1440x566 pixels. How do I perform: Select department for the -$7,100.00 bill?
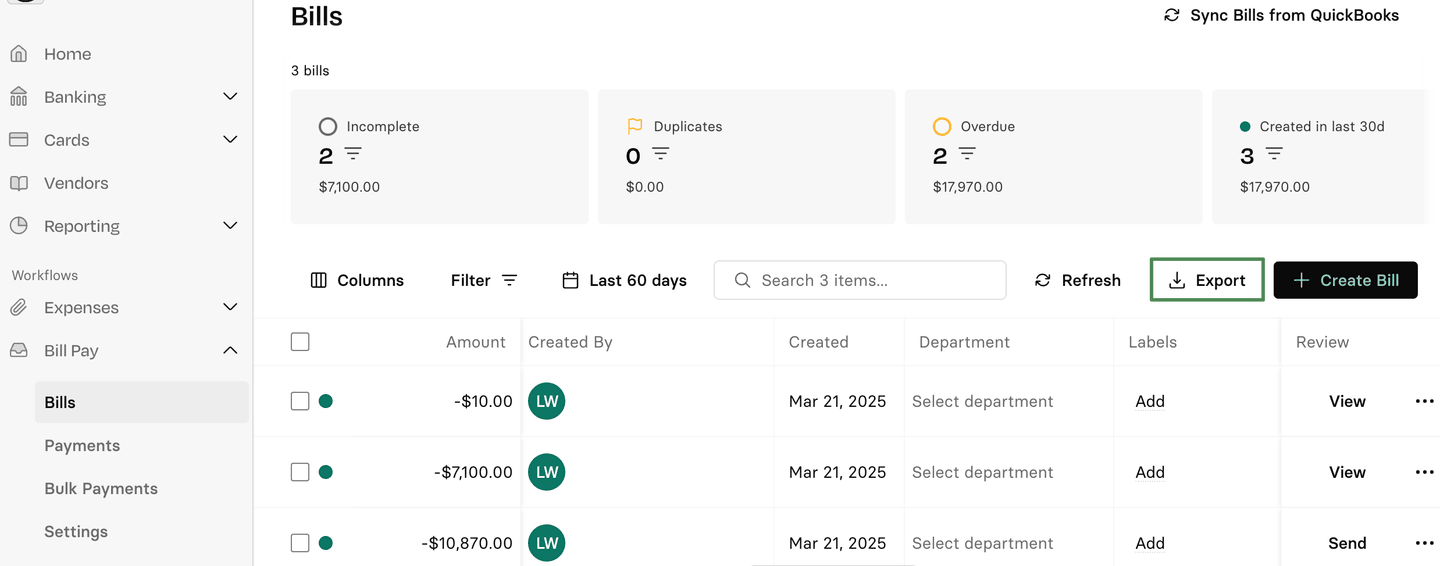pyautogui.click(x=982, y=473)
